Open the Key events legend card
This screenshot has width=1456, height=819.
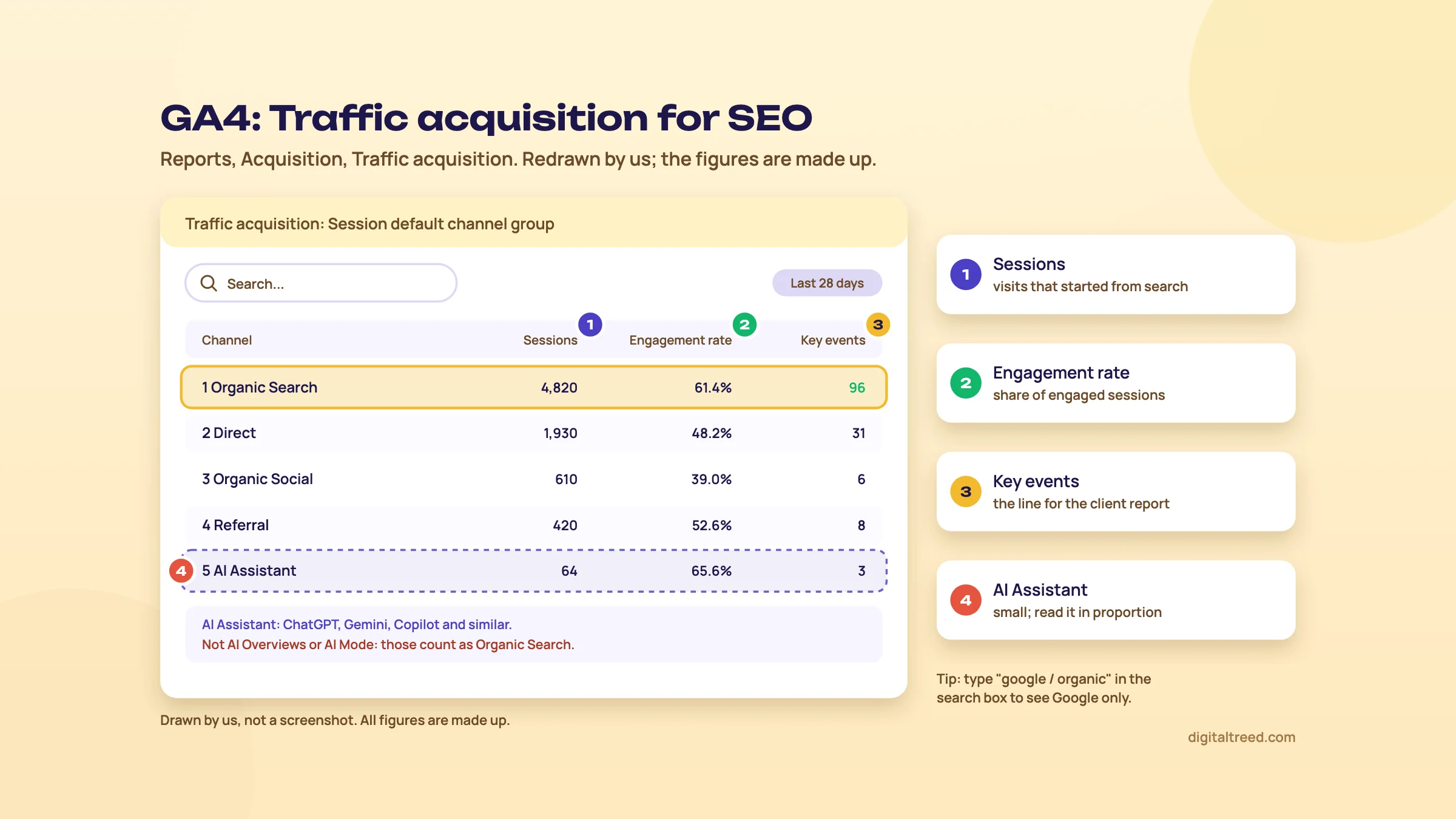[1116, 491]
